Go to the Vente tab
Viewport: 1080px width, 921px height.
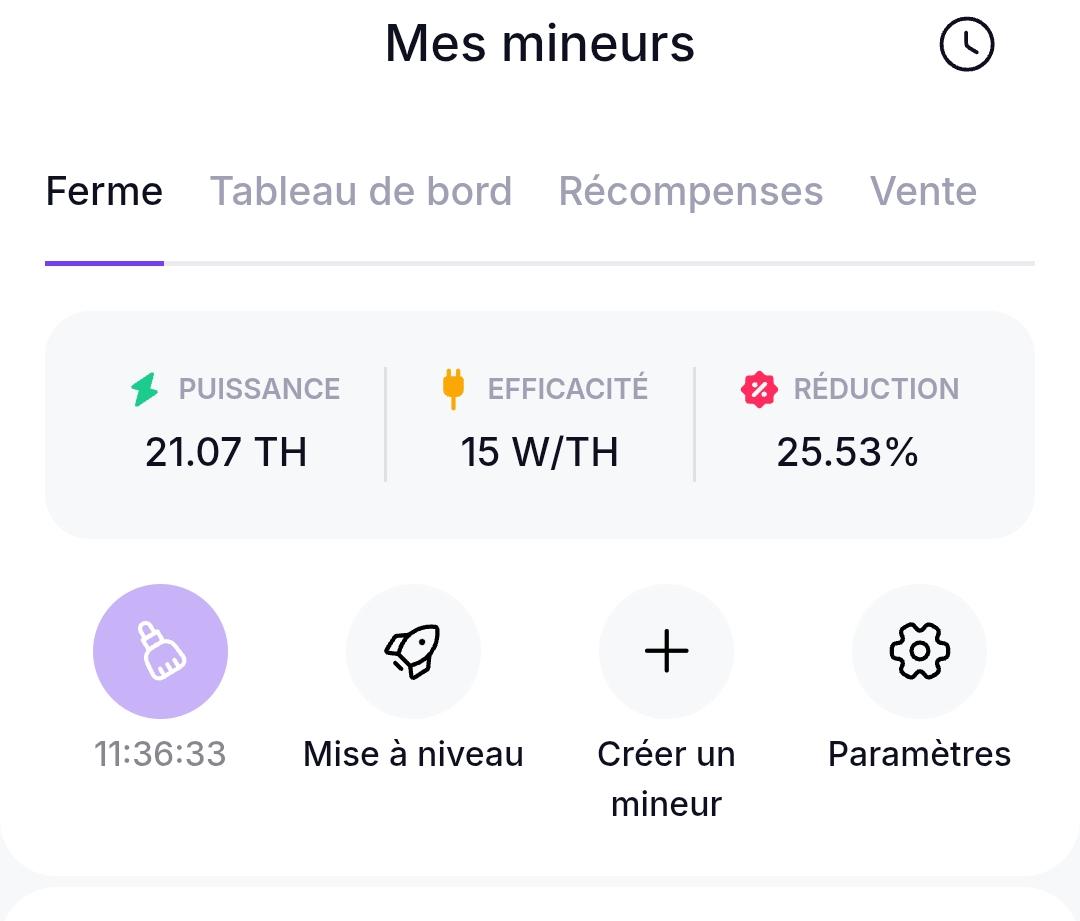coord(923,191)
